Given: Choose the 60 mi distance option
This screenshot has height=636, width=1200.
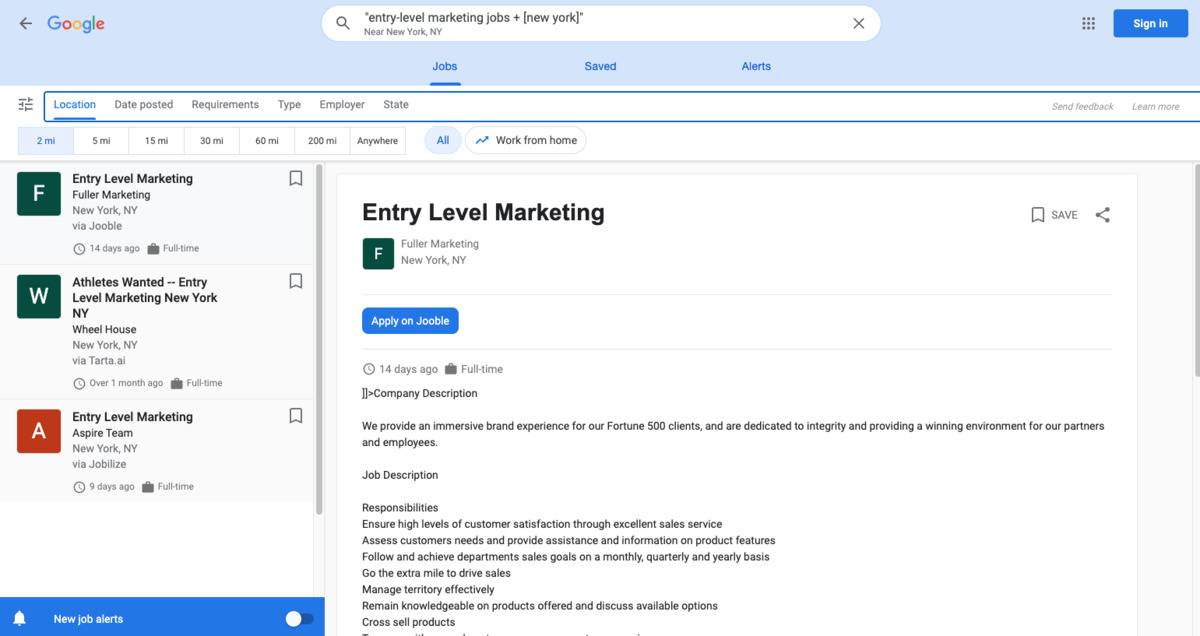Looking at the screenshot, I should click(x=267, y=141).
